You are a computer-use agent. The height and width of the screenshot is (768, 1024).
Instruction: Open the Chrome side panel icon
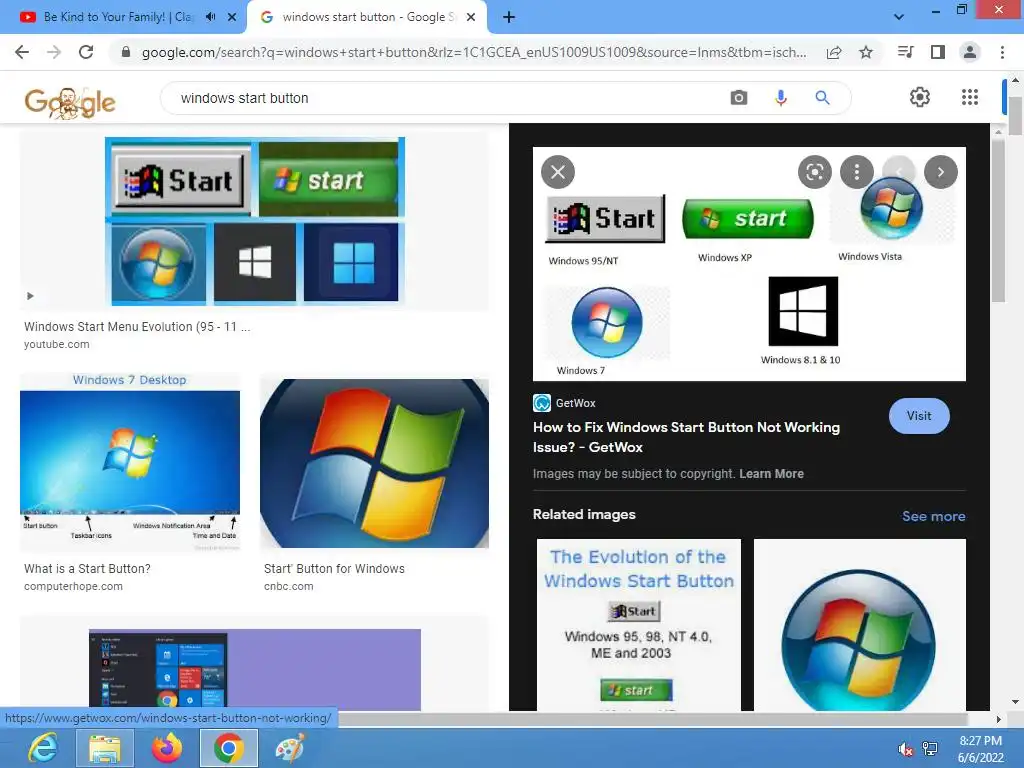click(938, 52)
